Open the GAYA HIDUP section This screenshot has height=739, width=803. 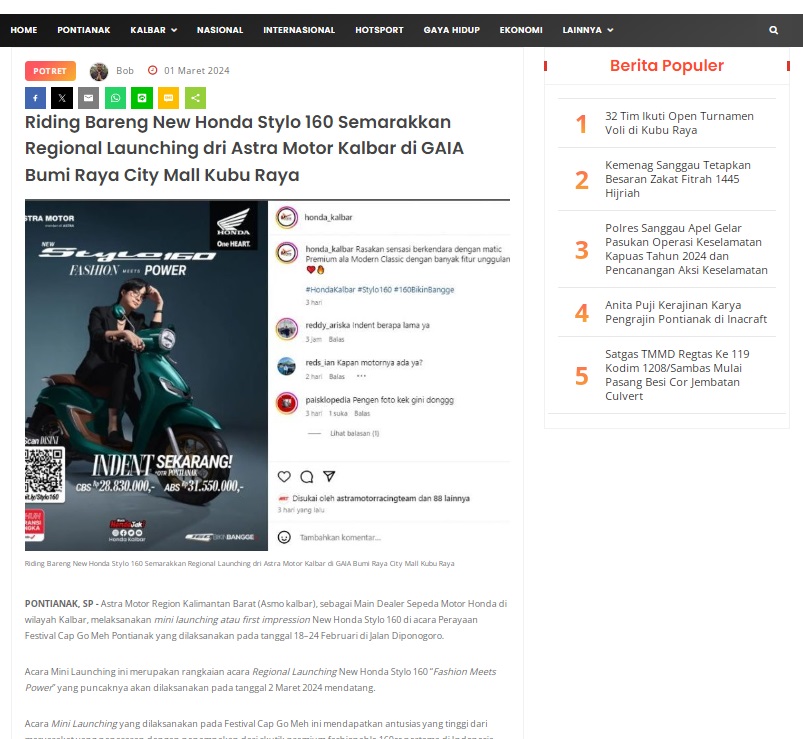tap(451, 30)
